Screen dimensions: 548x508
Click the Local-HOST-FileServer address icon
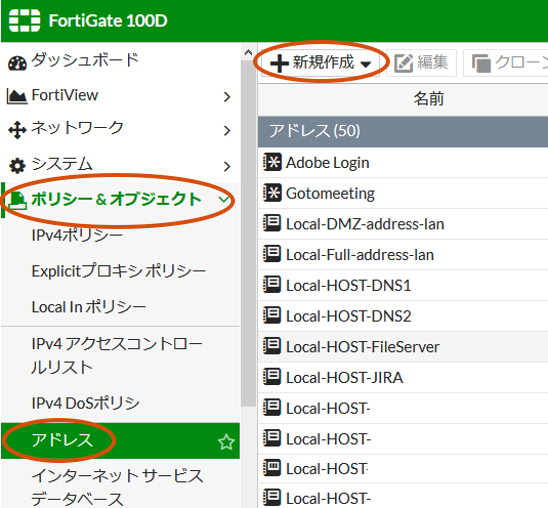click(x=272, y=346)
